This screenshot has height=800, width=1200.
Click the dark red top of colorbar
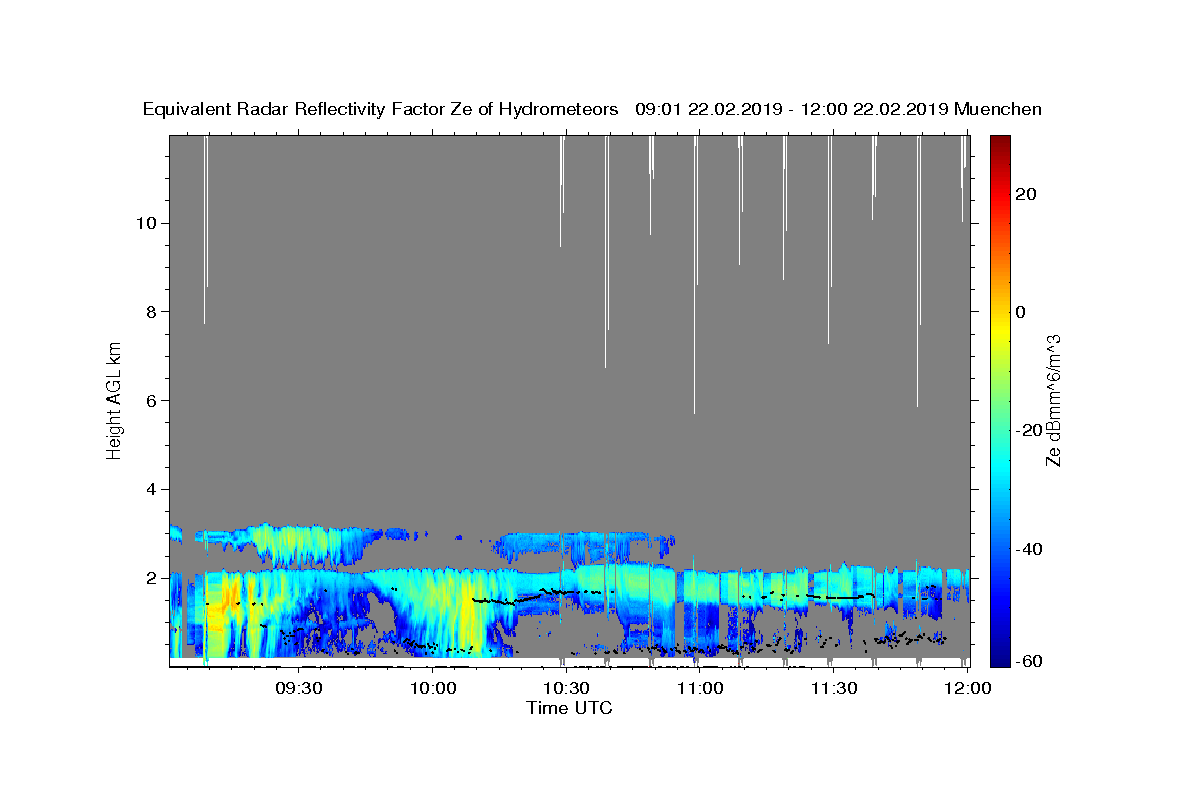coord(999,142)
